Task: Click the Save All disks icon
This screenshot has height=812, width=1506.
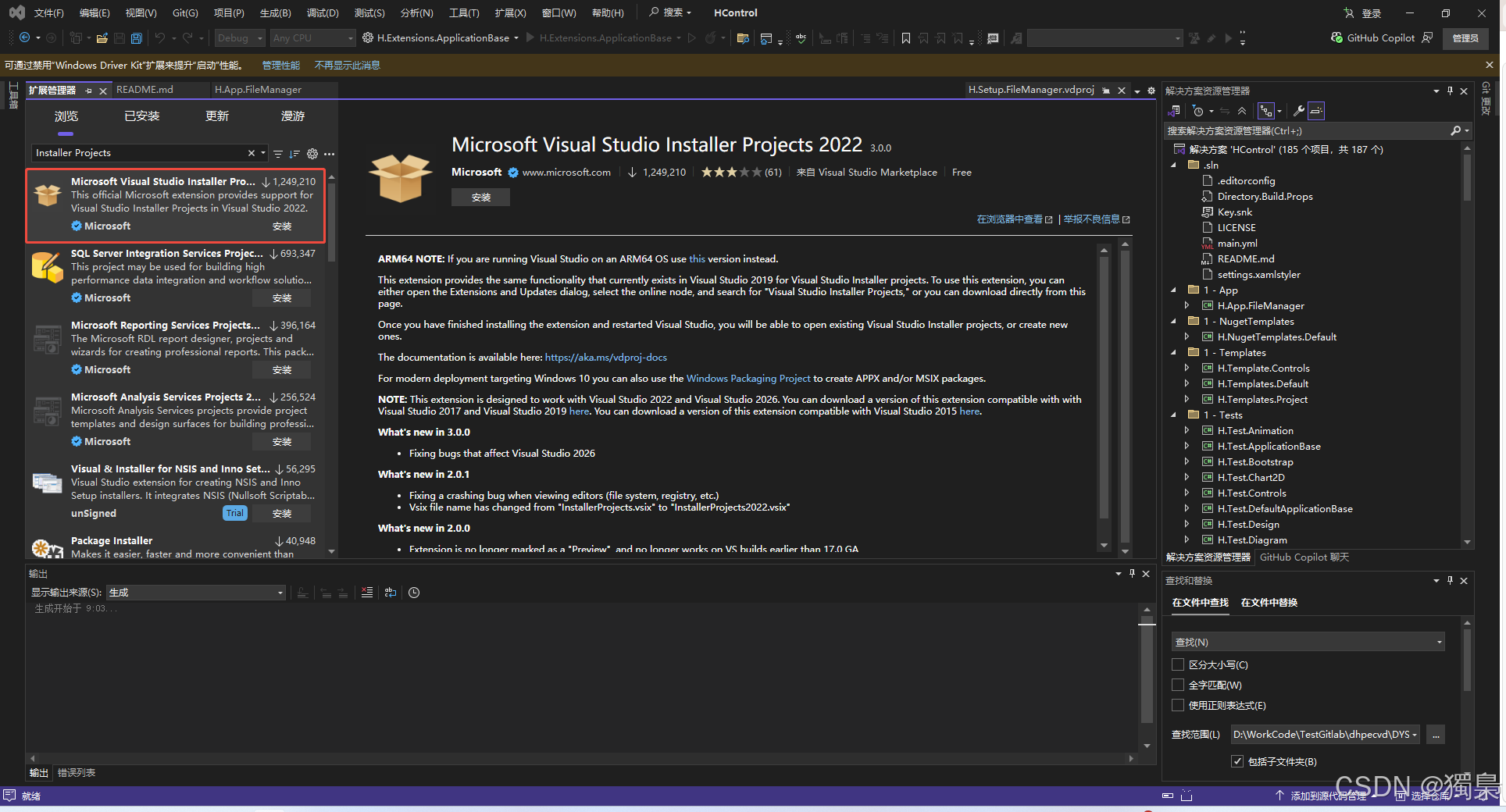Action: [x=137, y=37]
